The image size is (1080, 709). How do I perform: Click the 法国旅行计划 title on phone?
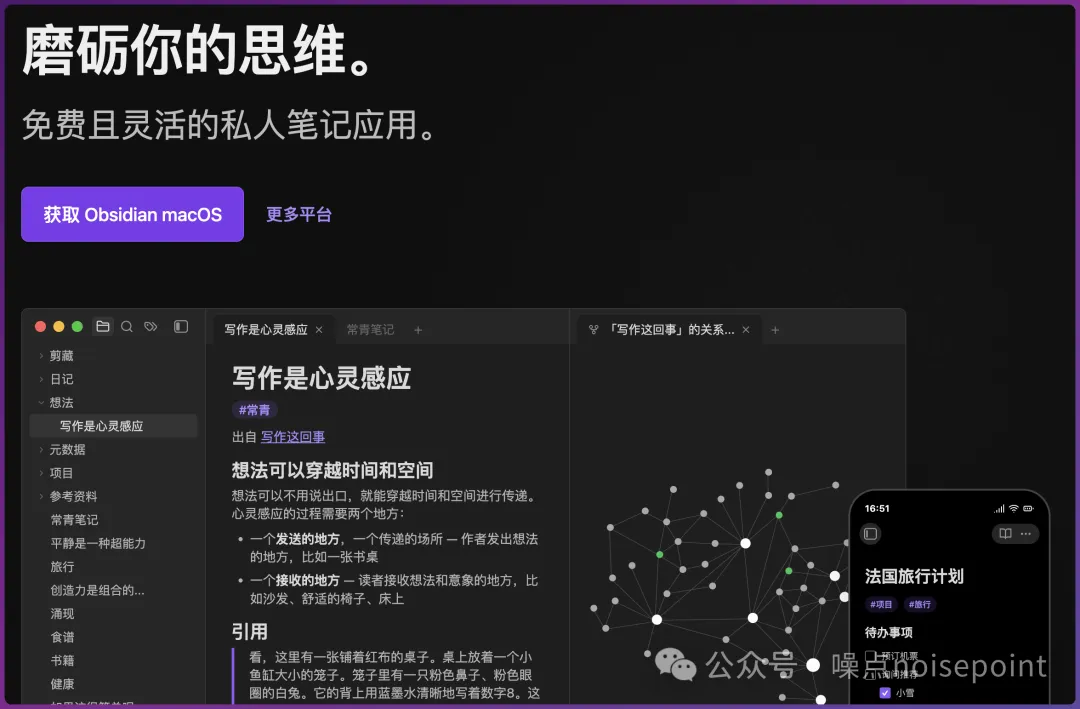(x=914, y=576)
